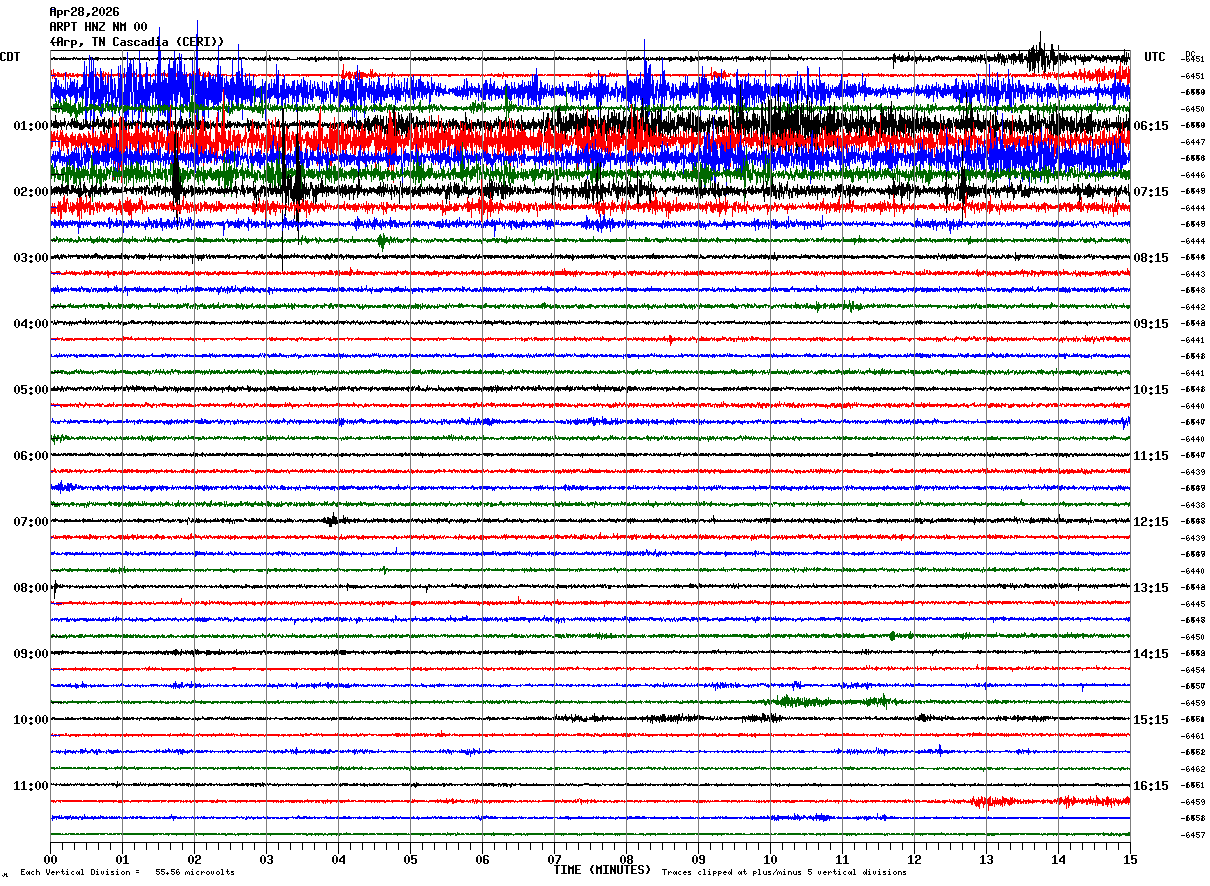Click the "15:15" UTC time label
The width and height of the screenshot is (1210, 886).
(x=1151, y=720)
